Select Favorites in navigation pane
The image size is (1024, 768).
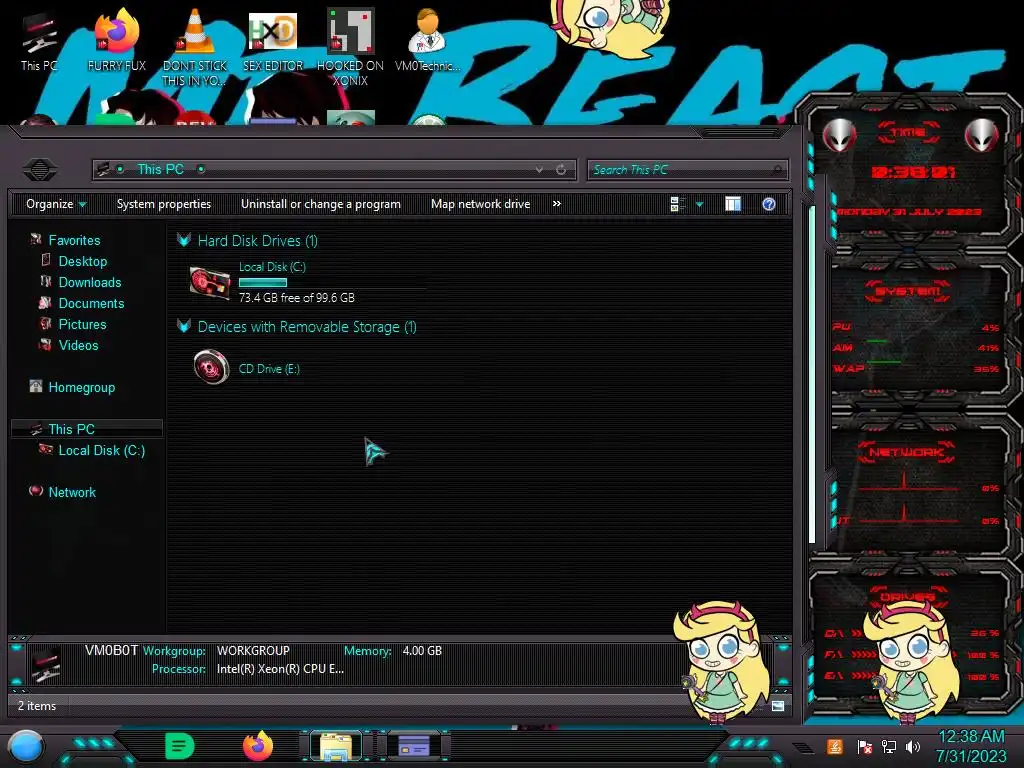[74, 240]
